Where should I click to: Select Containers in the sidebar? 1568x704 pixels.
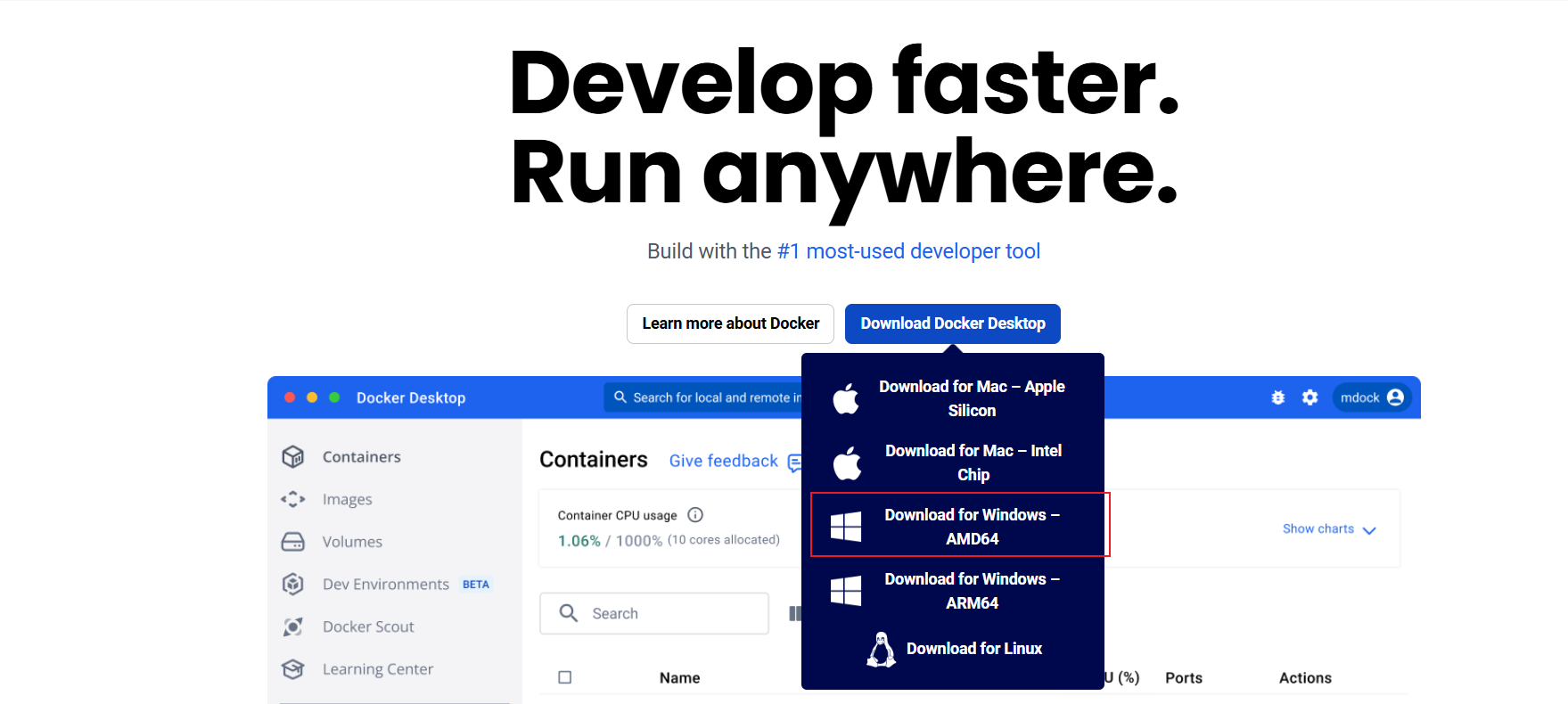click(x=361, y=457)
